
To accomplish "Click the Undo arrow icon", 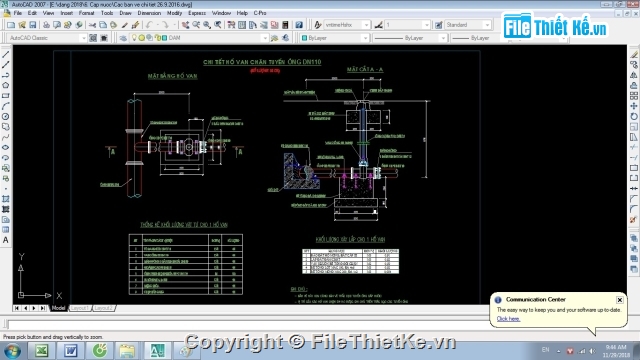I will tap(149, 25).
